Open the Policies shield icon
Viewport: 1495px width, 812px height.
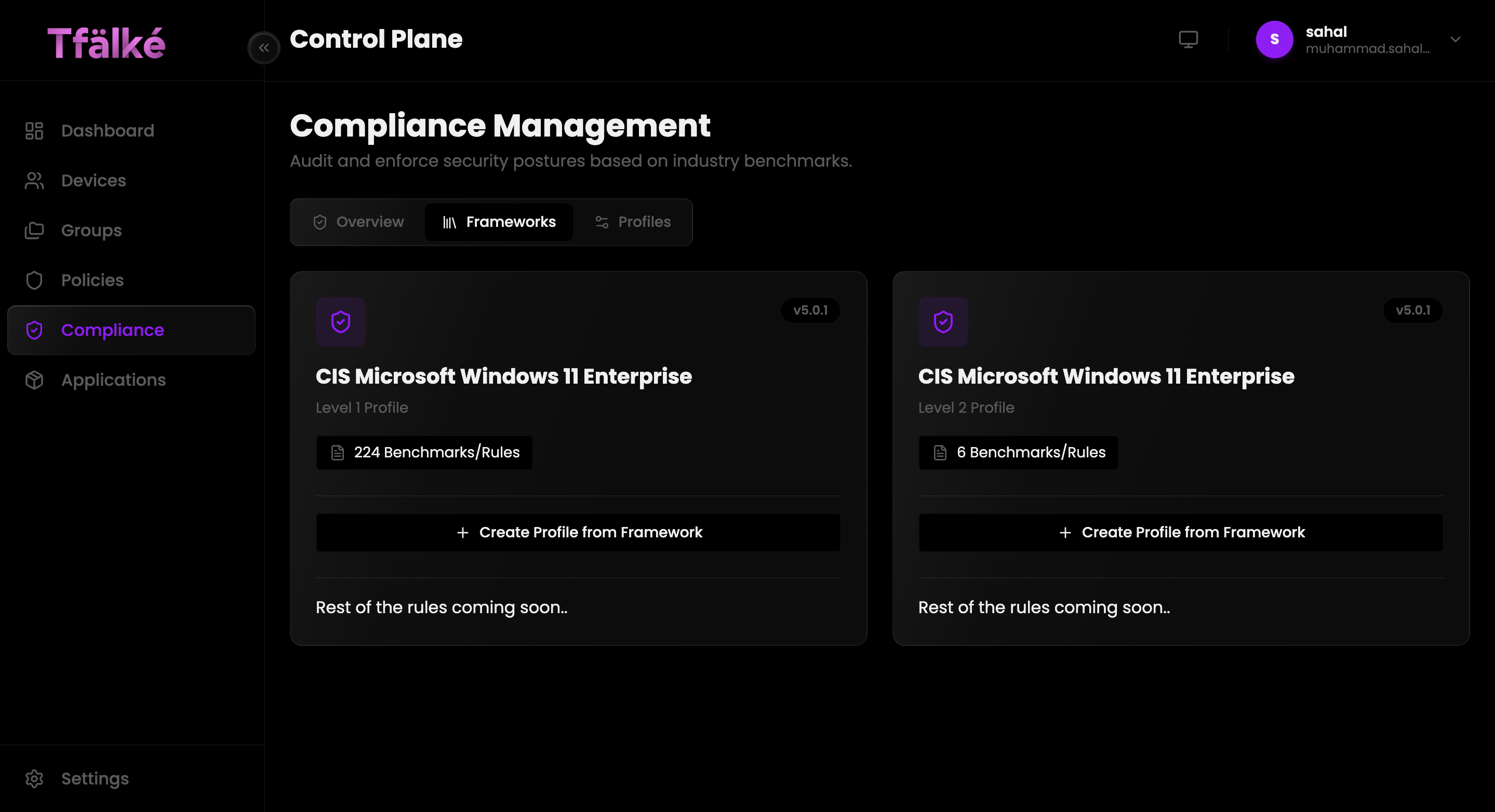coord(34,280)
